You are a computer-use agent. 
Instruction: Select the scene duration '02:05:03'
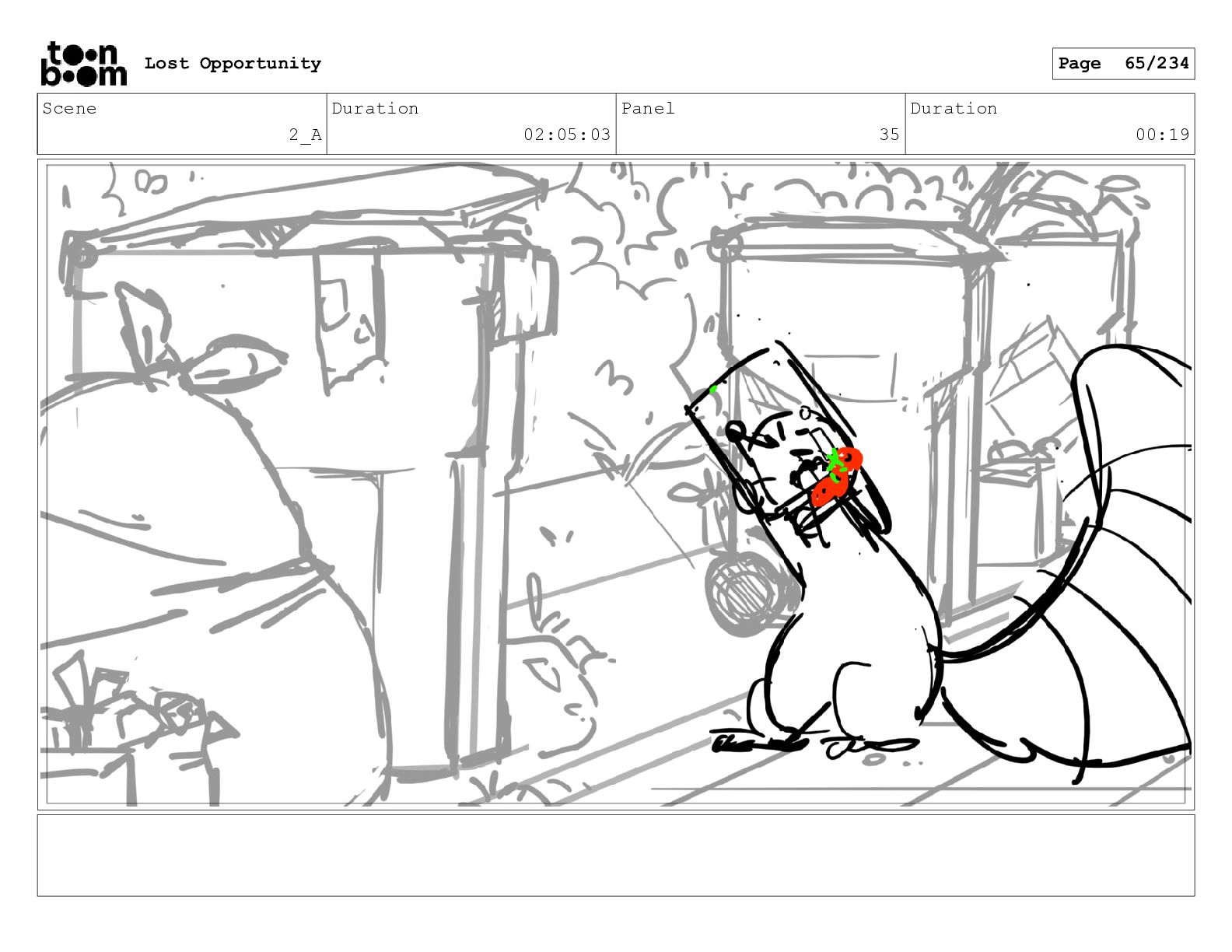tap(567, 135)
